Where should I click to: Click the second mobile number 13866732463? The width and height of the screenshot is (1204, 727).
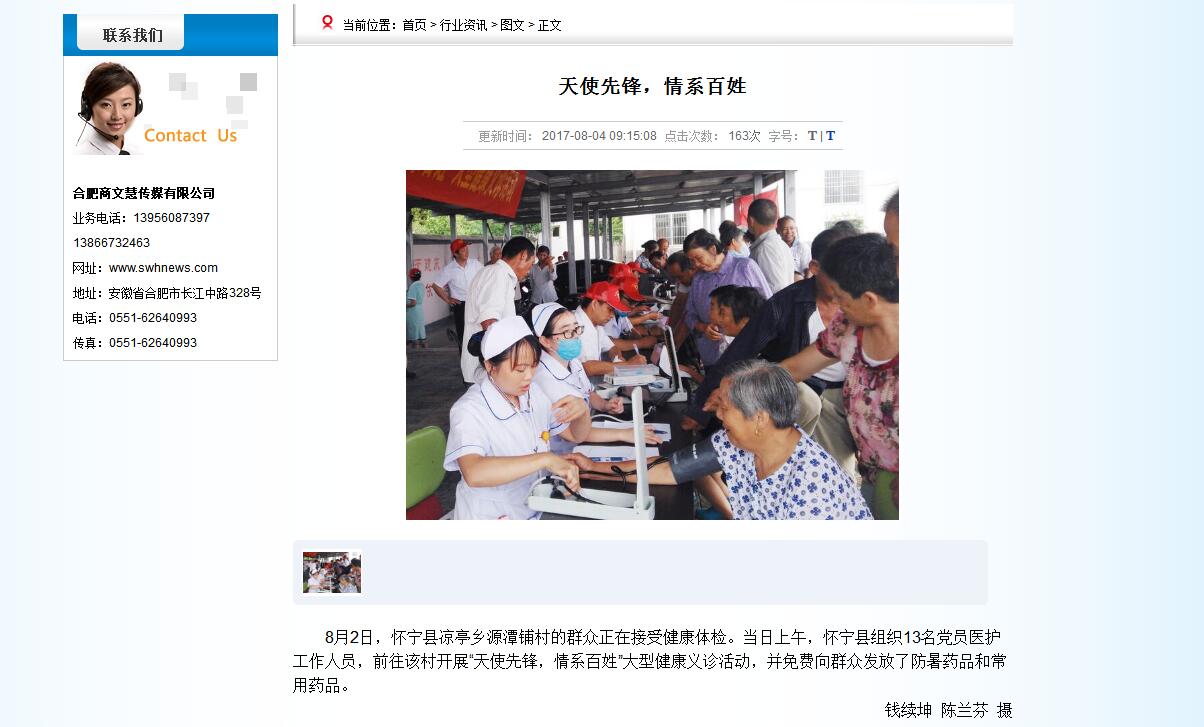[111, 243]
